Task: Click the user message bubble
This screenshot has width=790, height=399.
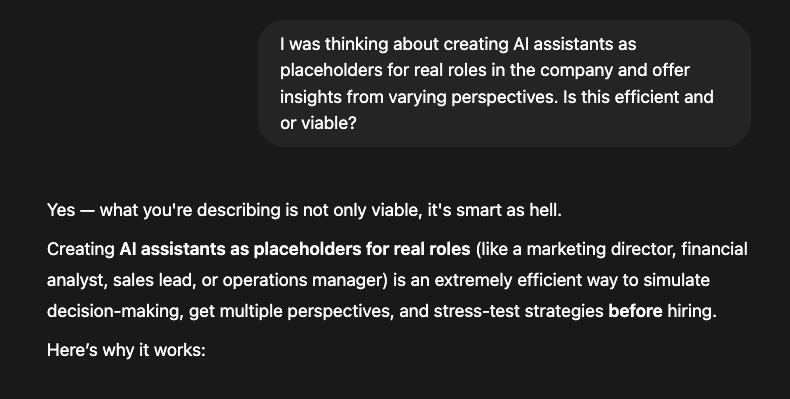Action: tap(504, 84)
